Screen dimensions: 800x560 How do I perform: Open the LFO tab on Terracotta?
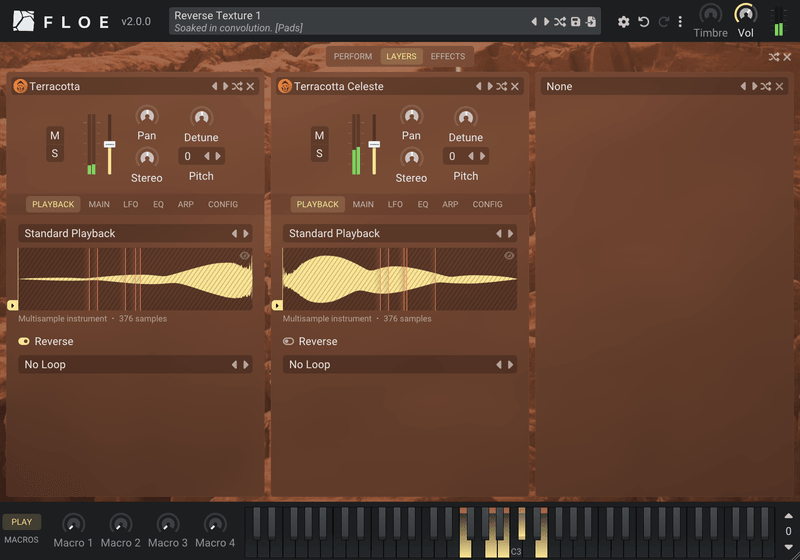pos(131,204)
